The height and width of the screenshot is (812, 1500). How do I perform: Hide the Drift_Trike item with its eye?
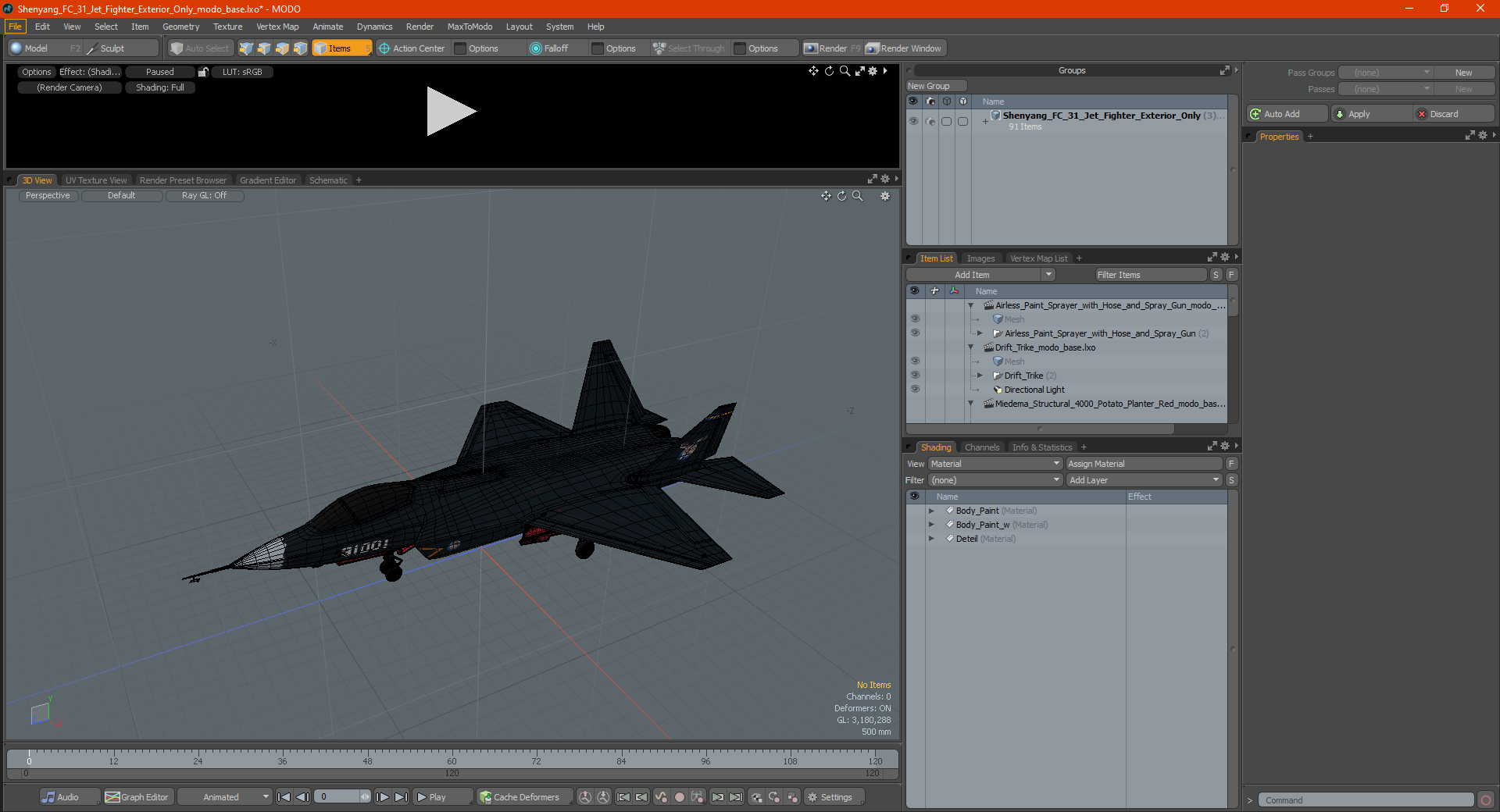click(x=915, y=376)
